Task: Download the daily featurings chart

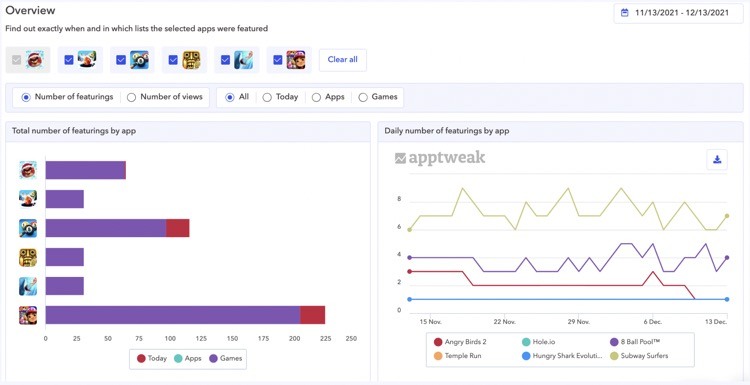Action: (x=717, y=160)
